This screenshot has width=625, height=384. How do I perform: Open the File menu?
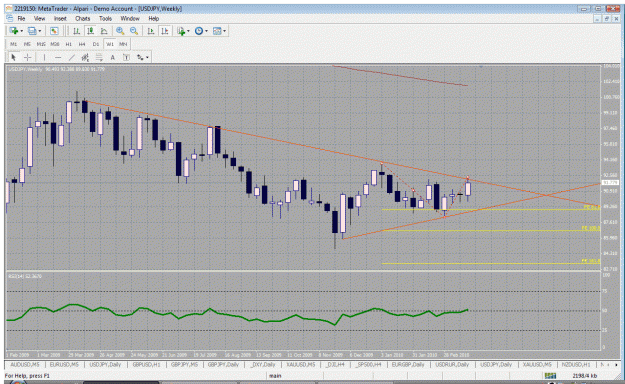click(x=21, y=19)
